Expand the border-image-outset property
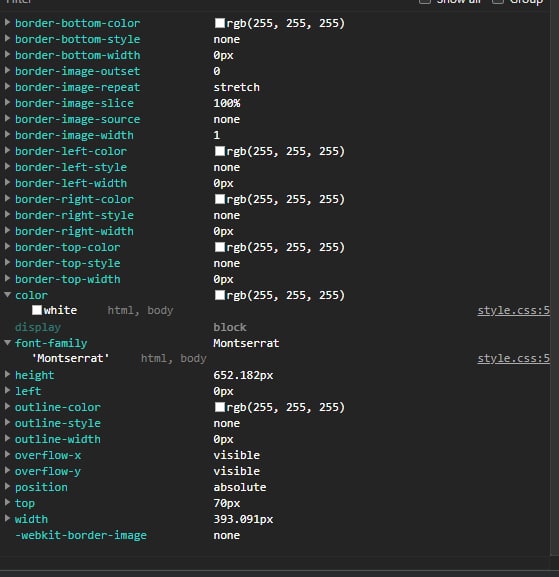 click(x=7, y=70)
